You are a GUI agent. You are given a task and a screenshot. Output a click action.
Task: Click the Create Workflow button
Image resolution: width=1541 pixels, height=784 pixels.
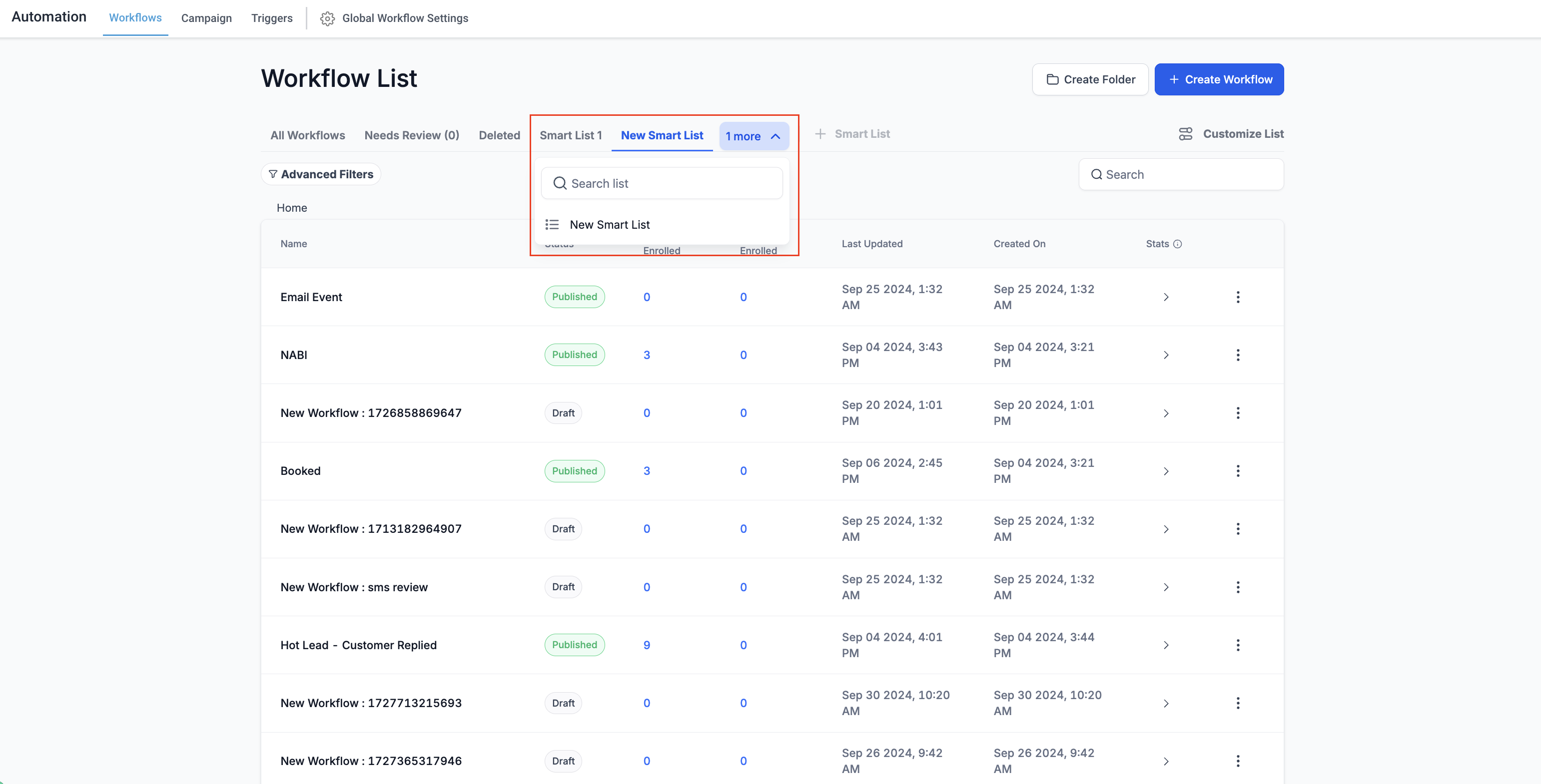coord(1219,79)
